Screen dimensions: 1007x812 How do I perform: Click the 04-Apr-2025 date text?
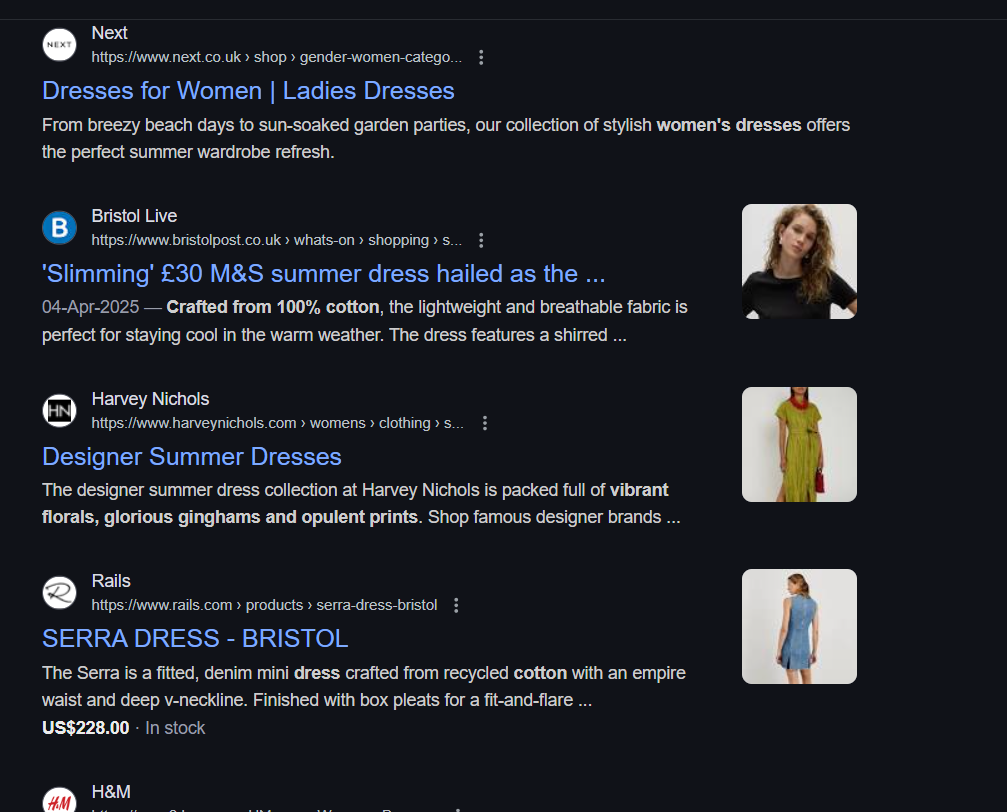click(91, 307)
